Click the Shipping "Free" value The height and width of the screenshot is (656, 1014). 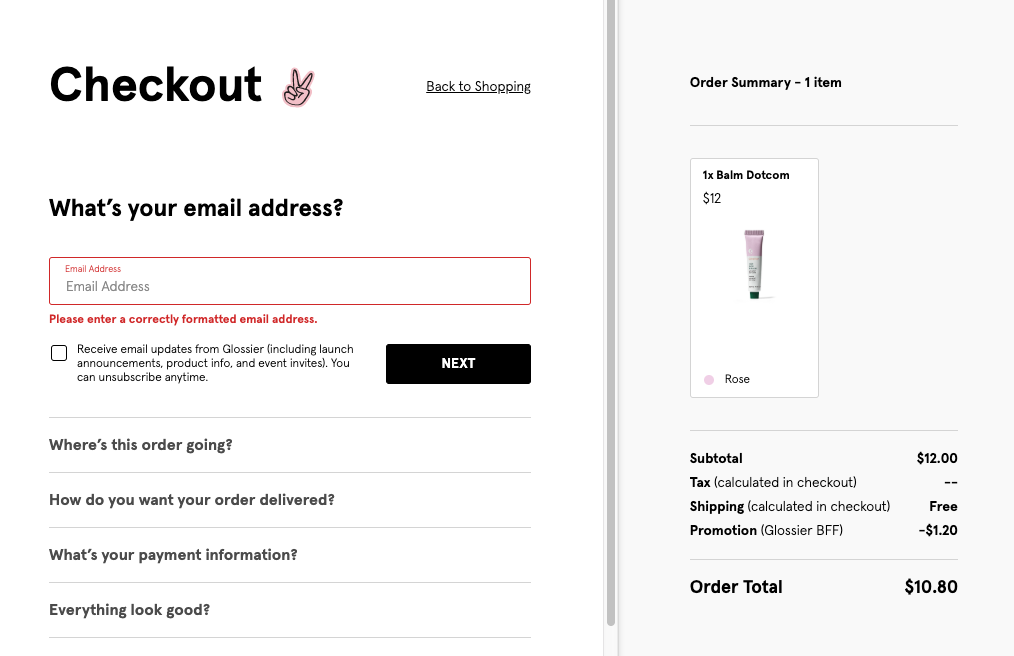(943, 507)
